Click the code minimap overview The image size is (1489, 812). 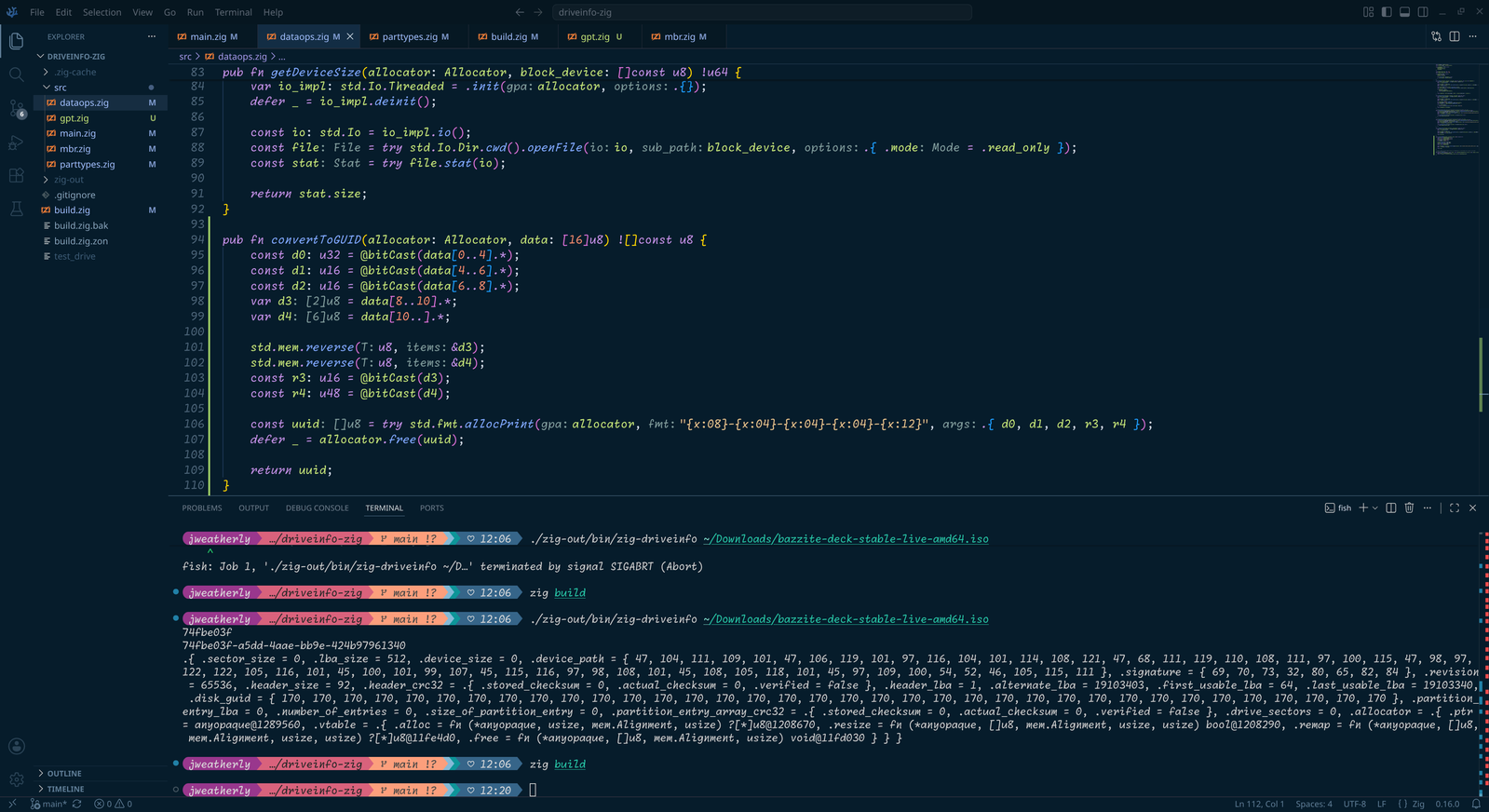click(x=1455, y=112)
